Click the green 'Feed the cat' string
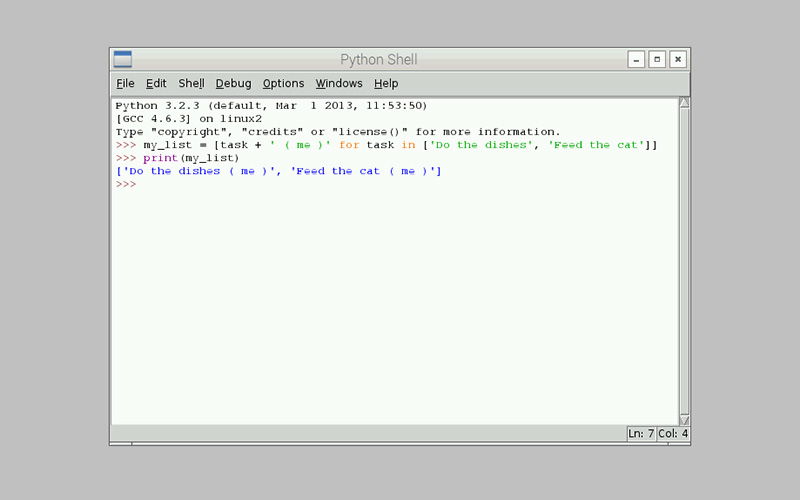The image size is (800, 500). [596, 145]
